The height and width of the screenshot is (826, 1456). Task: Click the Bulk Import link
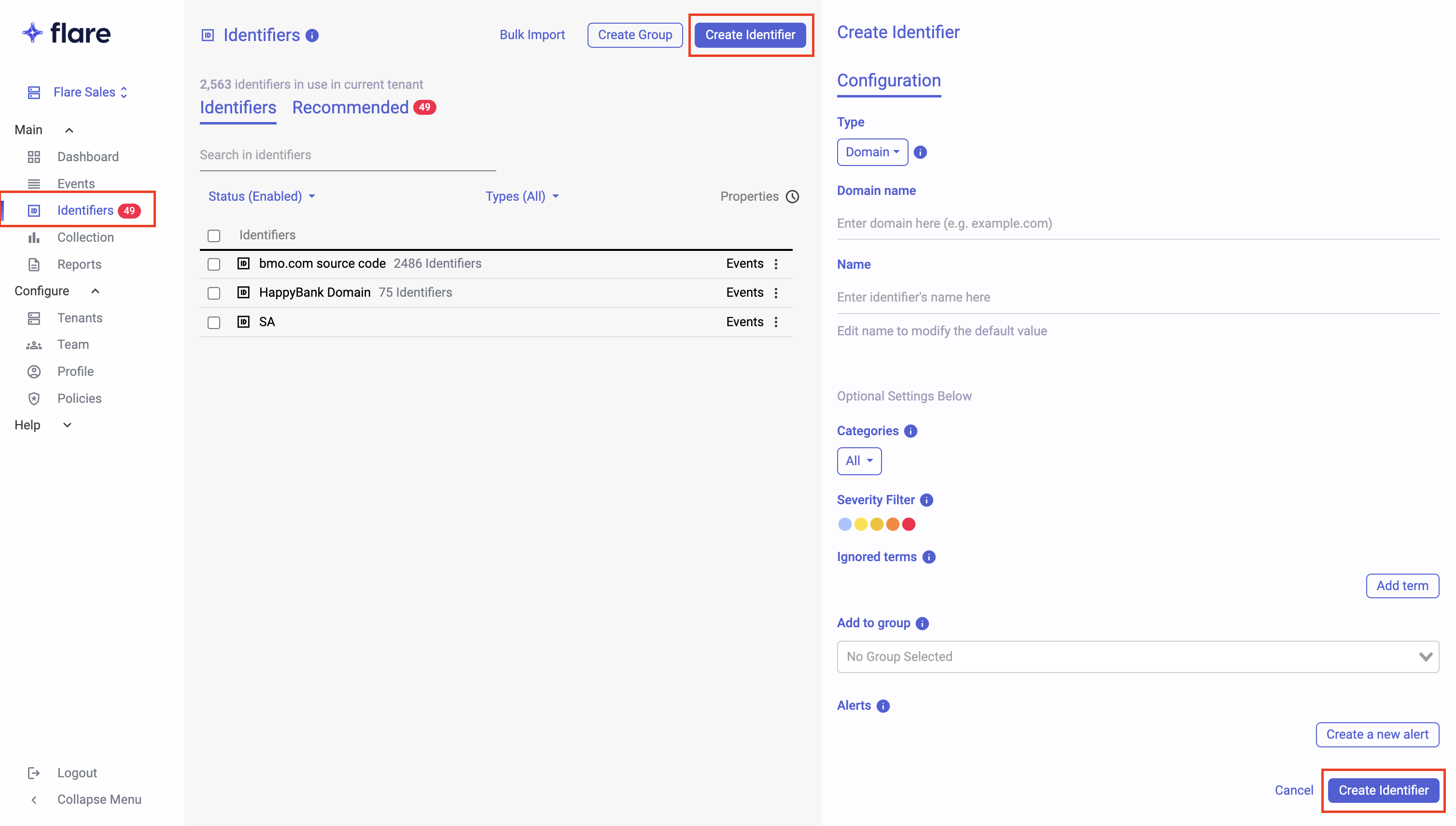(x=532, y=35)
